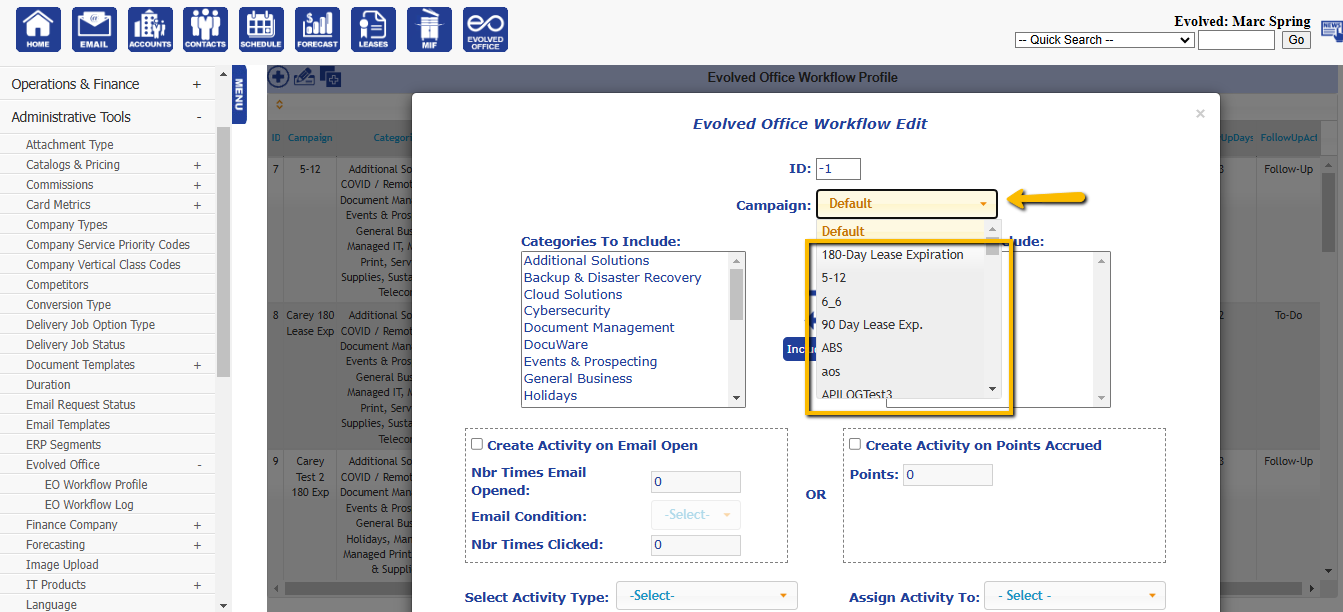Image resolution: width=1343 pixels, height=612 pixels.
Task: Enable Create Activity on Points Accrued checkbox
Action: point(855,445)
